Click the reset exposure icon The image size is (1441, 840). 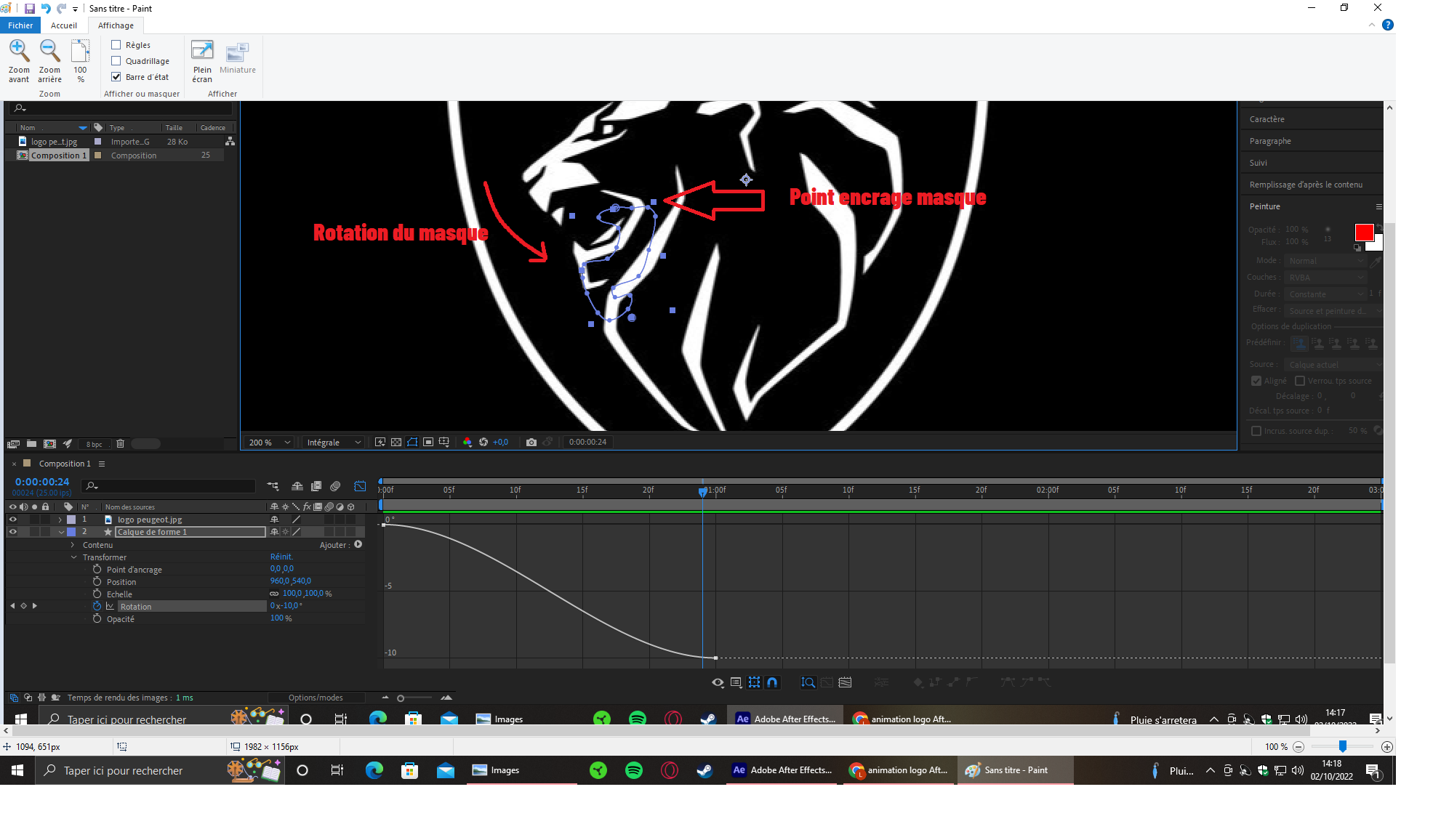pyautogui.click(x=483, y=442)
